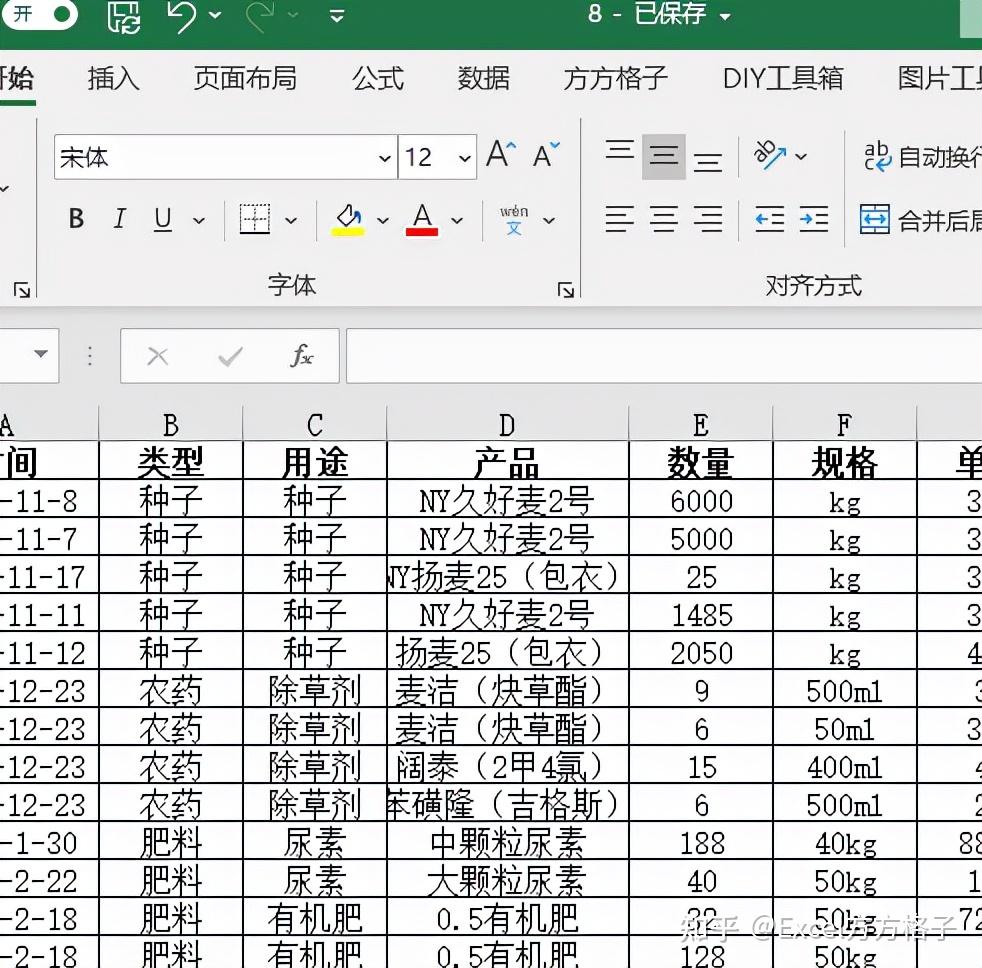Click the Decrease Indent icon
This screenshot has height=968, width=982.
click(770, 219)
